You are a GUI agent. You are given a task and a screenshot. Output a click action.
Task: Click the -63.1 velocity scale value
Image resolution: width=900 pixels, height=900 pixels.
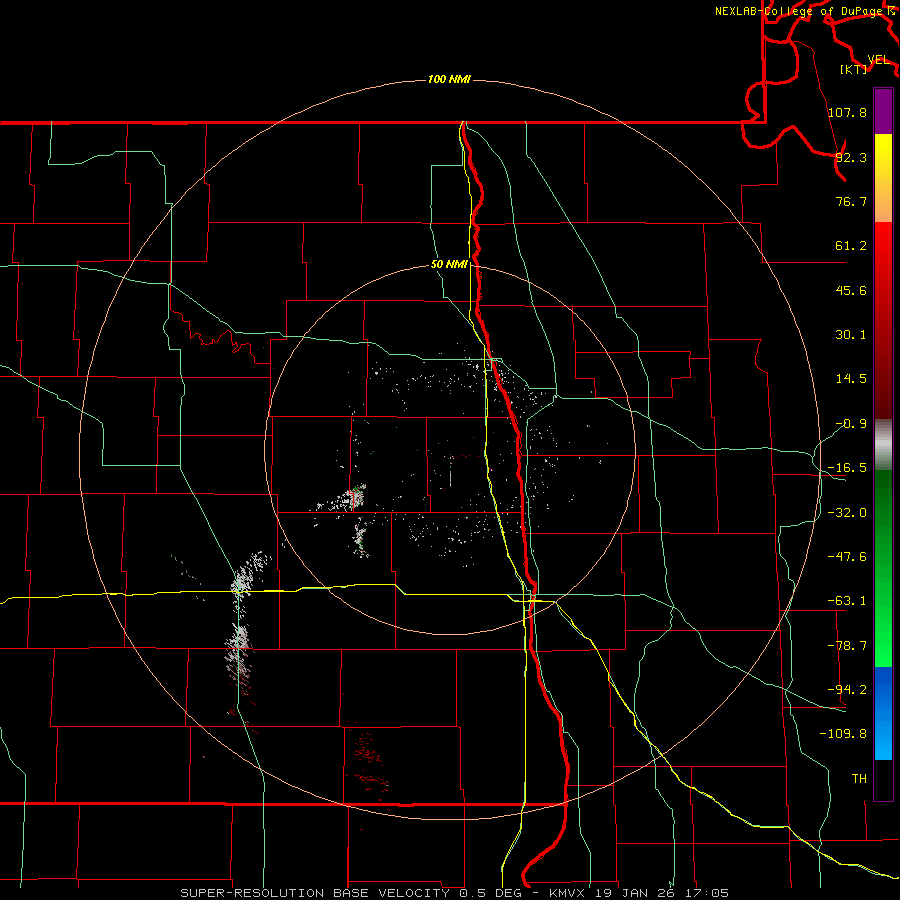coord(847,601)
